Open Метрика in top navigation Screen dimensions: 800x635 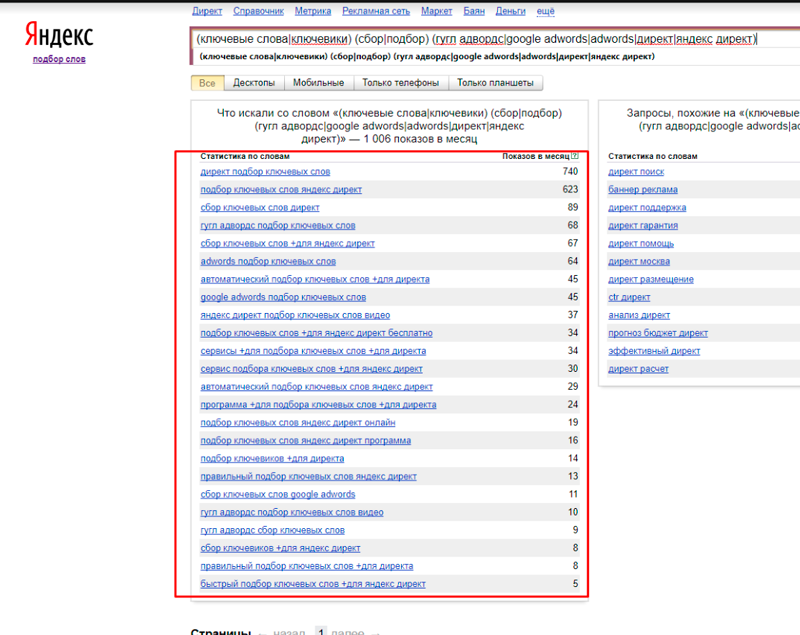(313, 11)
